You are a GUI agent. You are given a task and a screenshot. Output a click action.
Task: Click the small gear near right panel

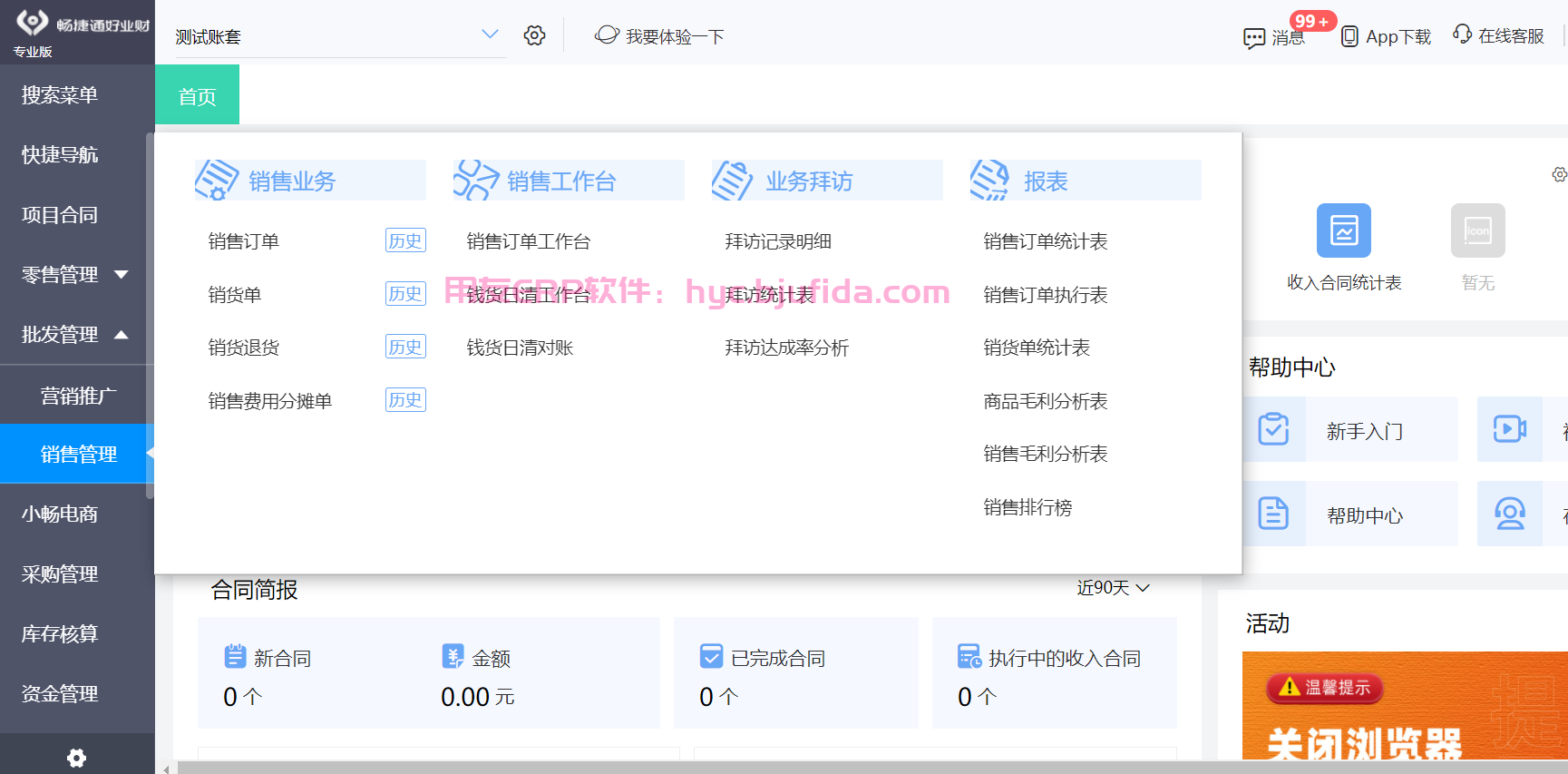click(x=1559, y=174)
